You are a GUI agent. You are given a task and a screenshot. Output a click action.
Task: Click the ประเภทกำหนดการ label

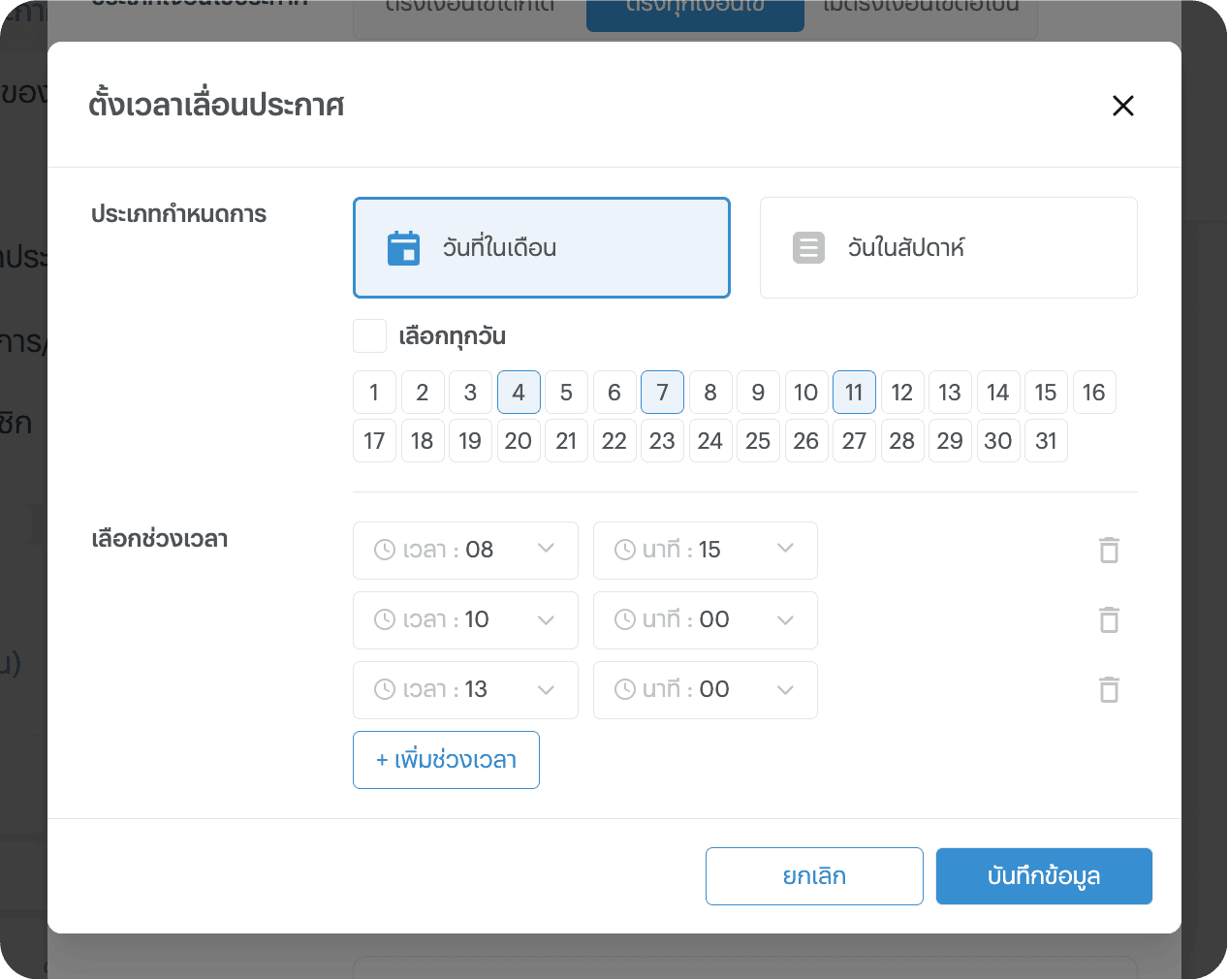tap(179, 214)
